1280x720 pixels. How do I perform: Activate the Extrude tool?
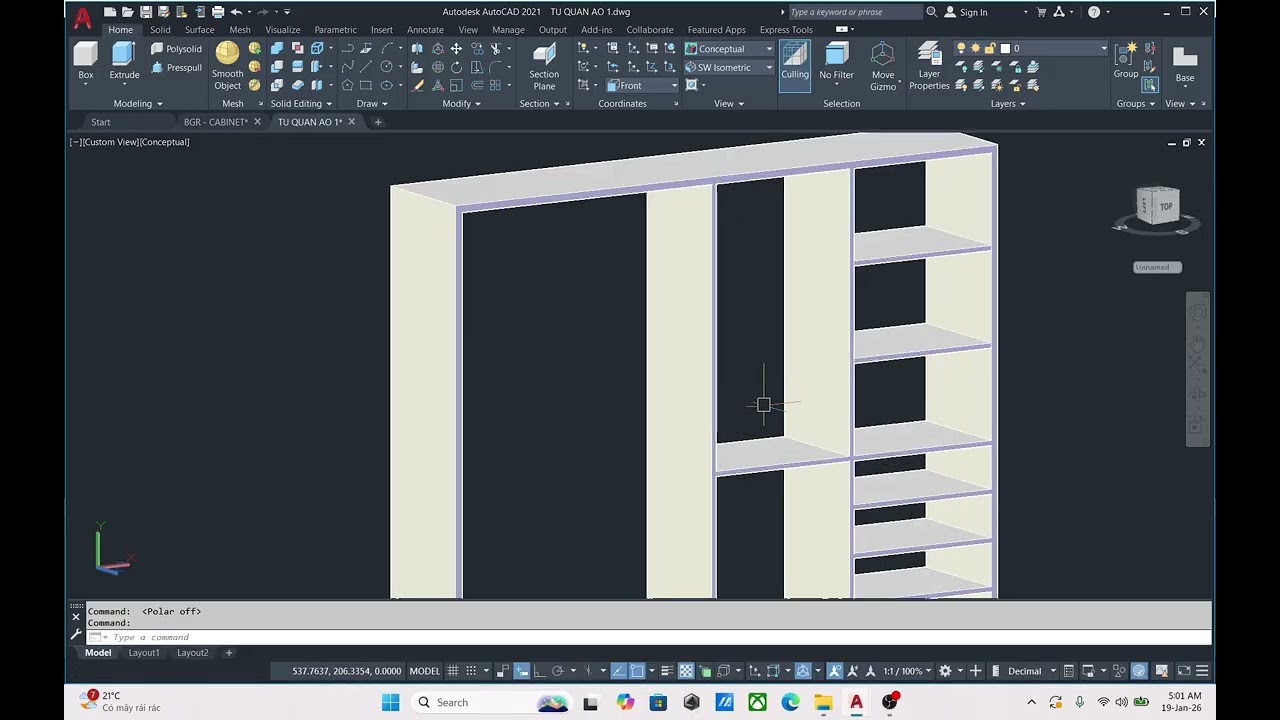coord(124,61)
